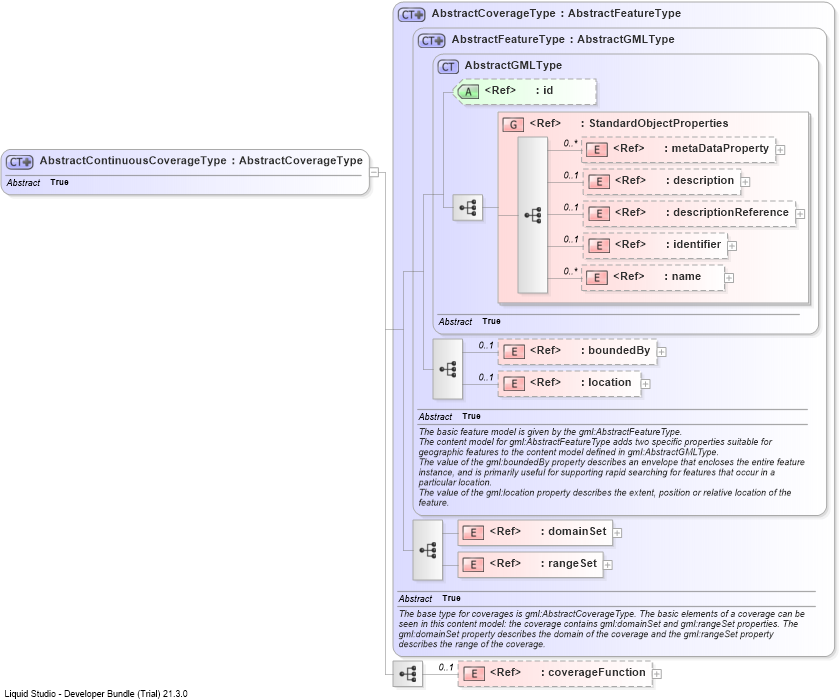The image size is (839, 699).
Task: Click the G group icon of StandardObjectProperties
Action: click(x=513, y=125)
